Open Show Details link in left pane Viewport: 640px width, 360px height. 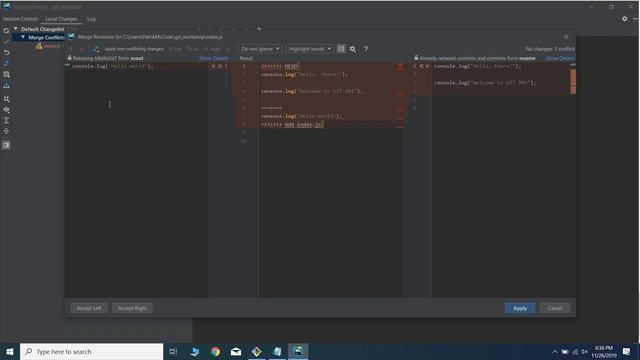coord(213,58)
